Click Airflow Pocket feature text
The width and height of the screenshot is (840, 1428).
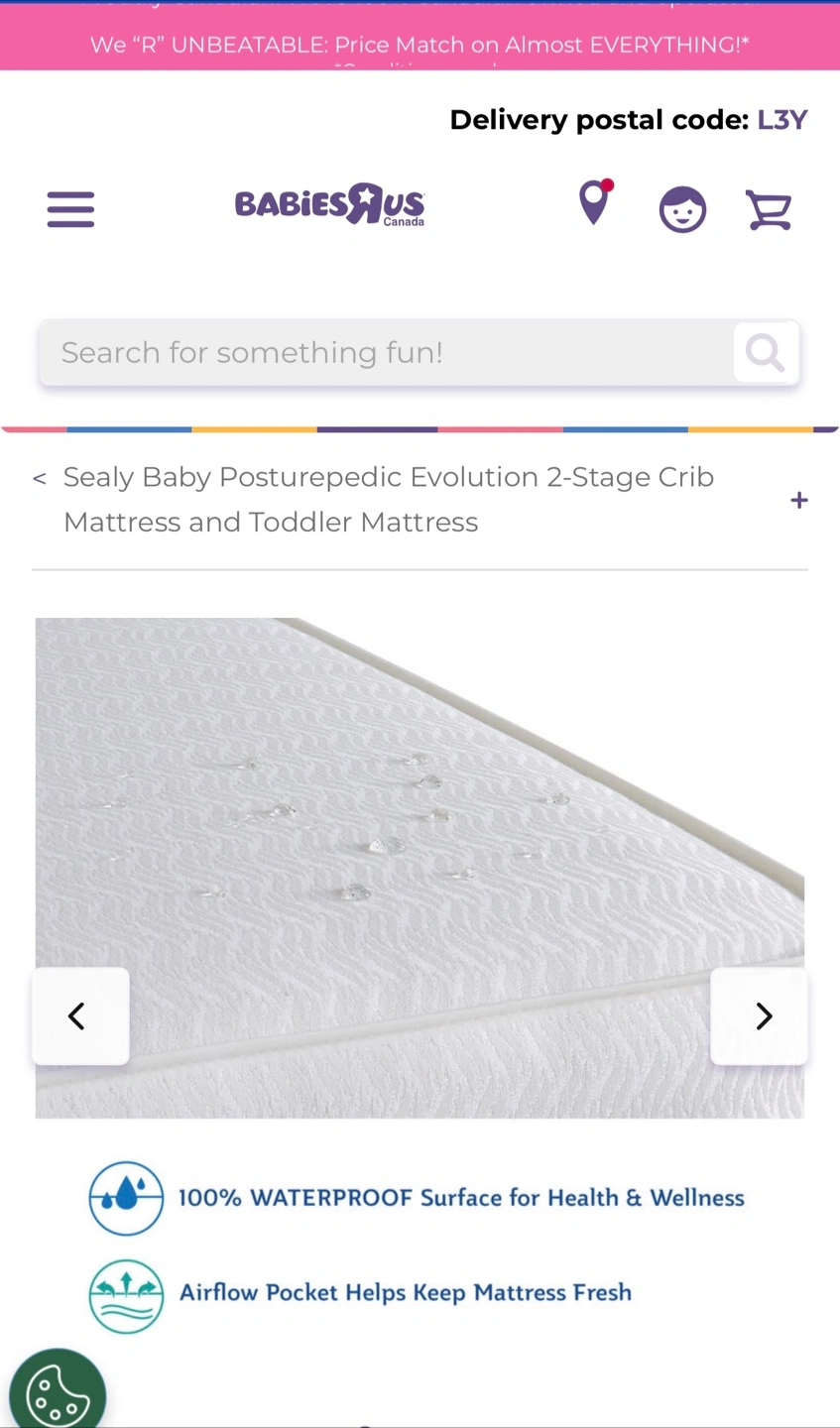(406, 1292)
